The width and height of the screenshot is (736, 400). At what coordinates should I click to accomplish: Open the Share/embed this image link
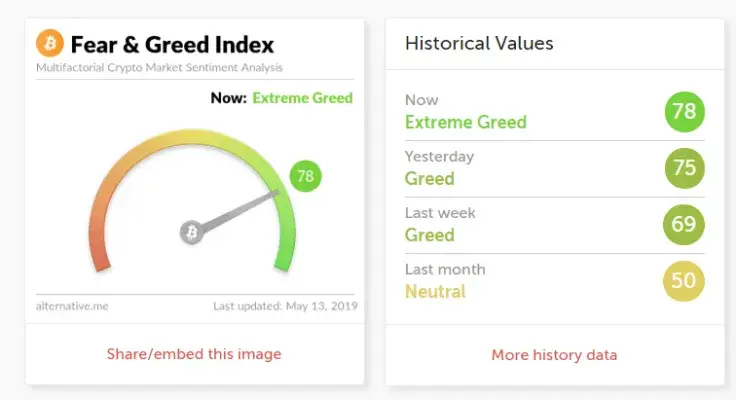194,354
